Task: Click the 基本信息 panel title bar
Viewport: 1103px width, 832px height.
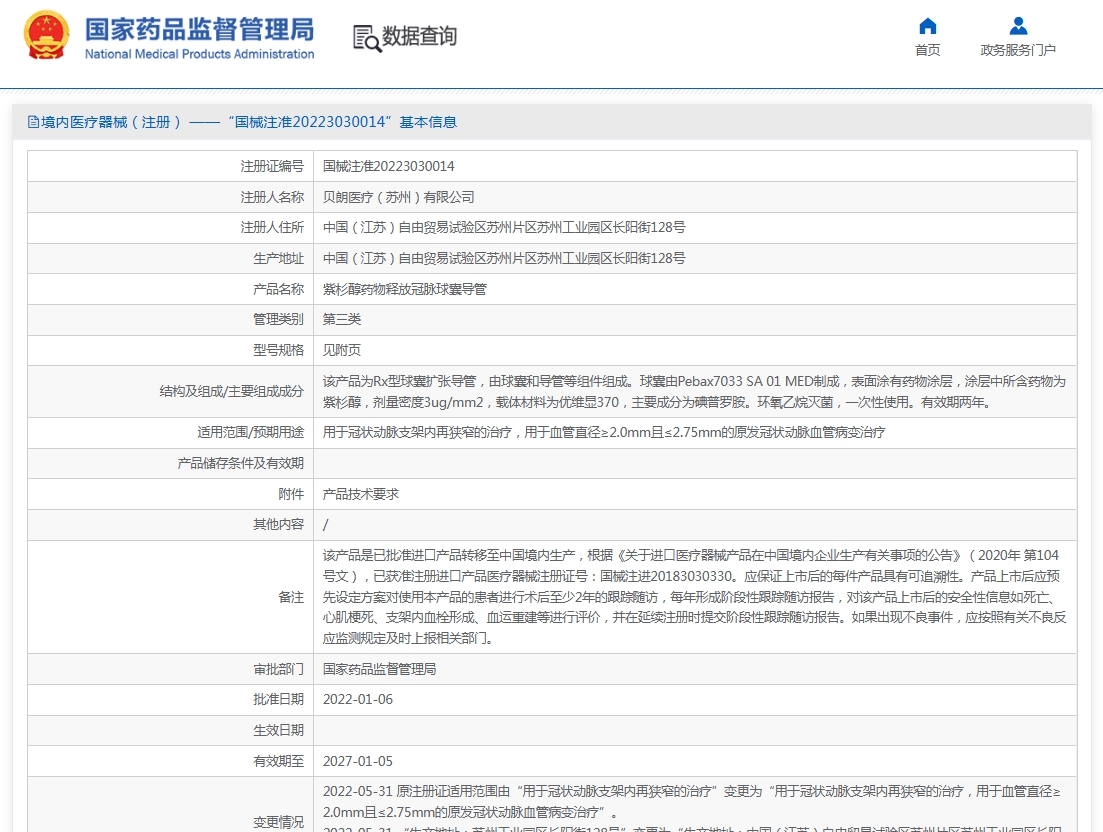Action: click(x=552, y=122)
